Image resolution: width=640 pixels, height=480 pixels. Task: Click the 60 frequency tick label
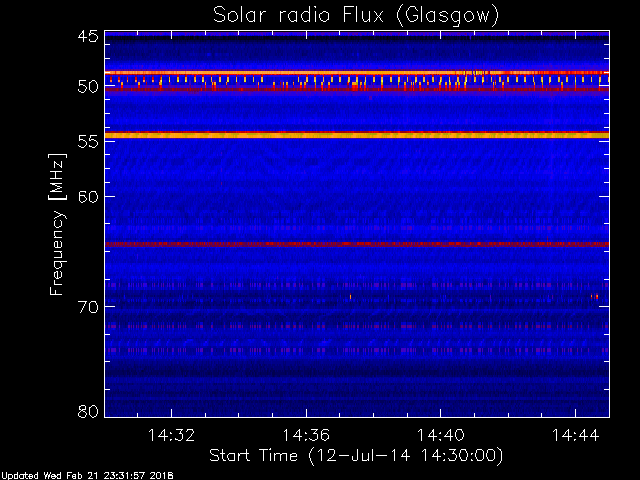click(x=88, y=197)
